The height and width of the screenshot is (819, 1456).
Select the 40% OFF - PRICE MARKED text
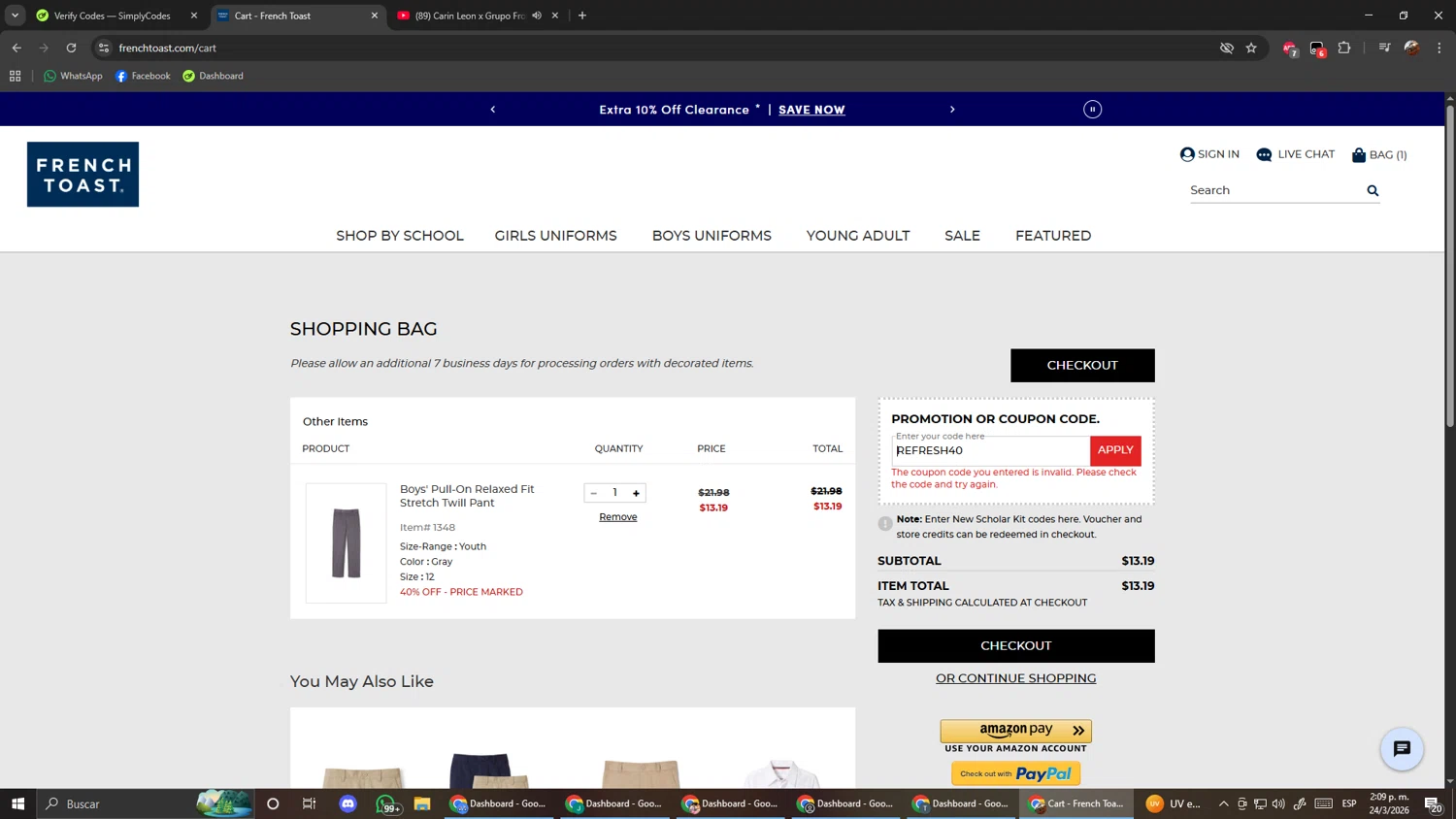pyautogui.click(x=461, y=592)
